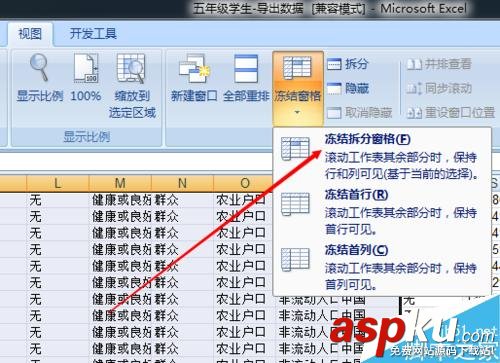Viewport: 500px width, 363px height.
Task: Click 缩放到选定区域 zoom to selection
Action: tap(132, 86)
